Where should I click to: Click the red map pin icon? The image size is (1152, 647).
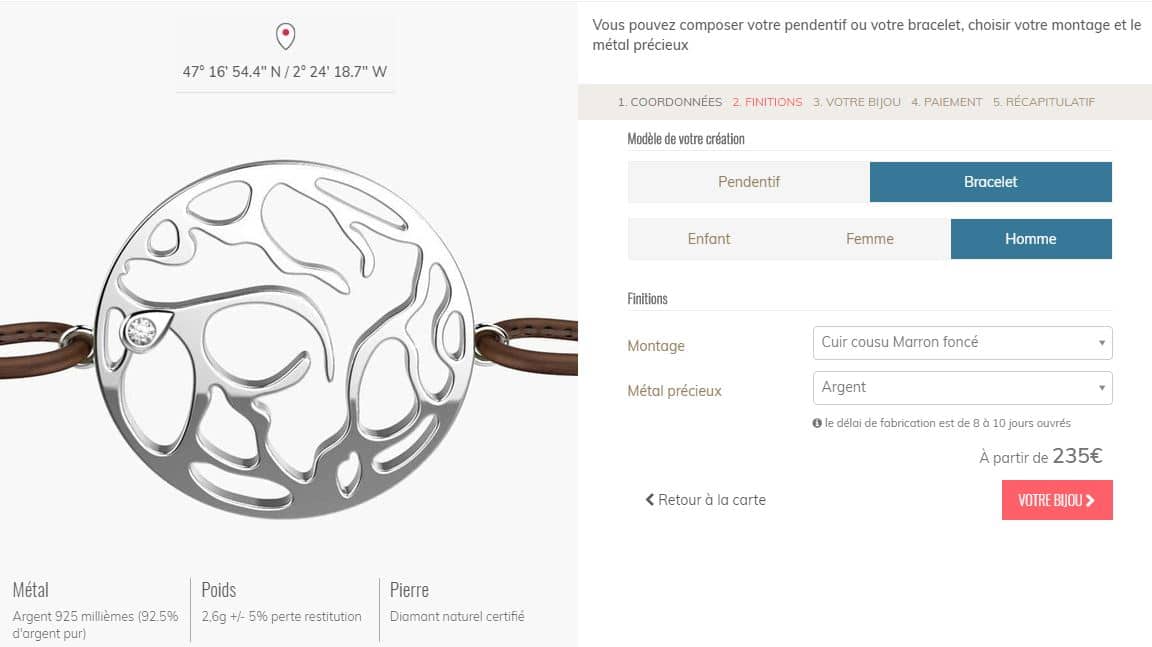285,37
